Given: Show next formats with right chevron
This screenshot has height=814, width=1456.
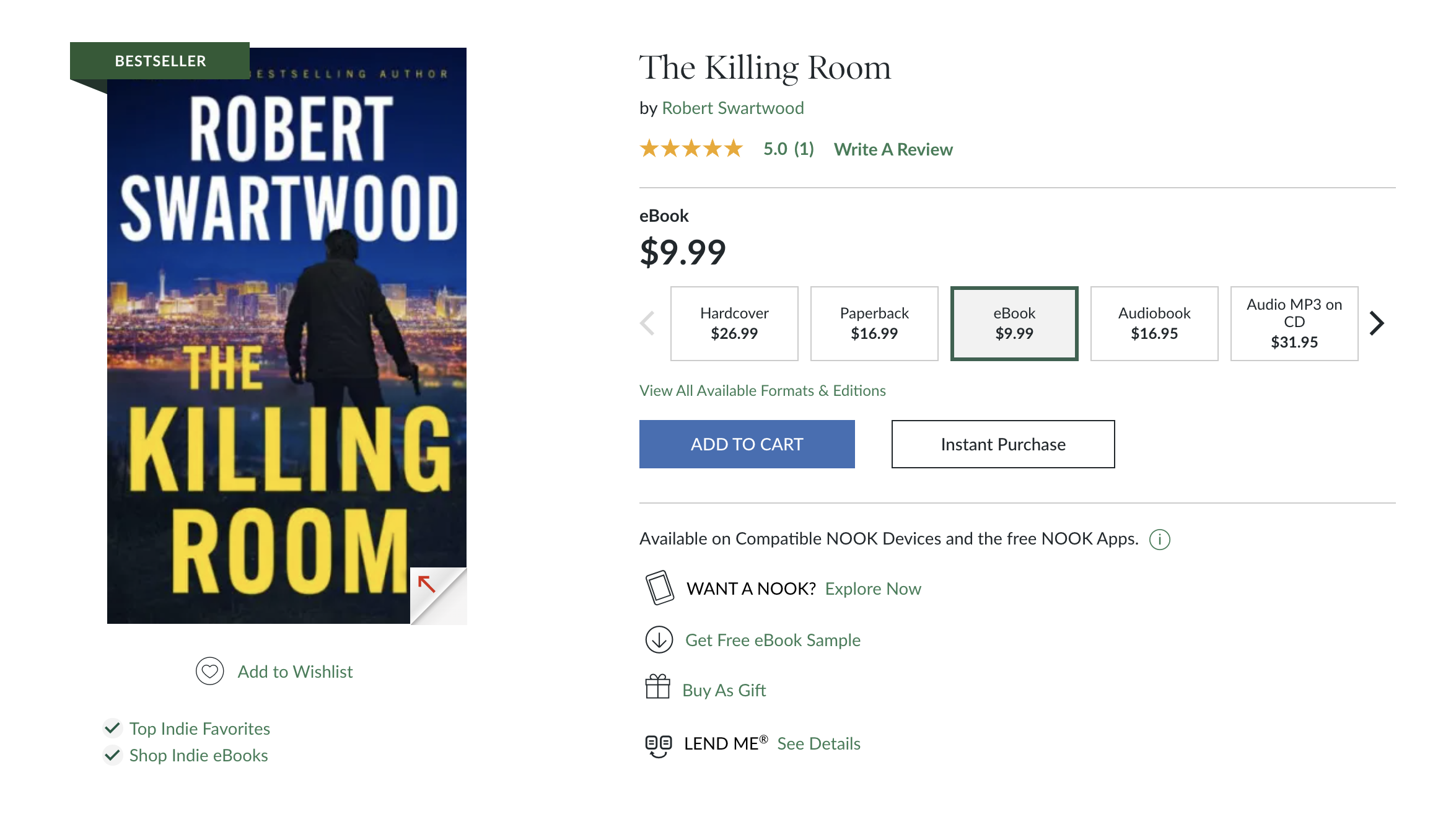Looking at the screenshot, I should (x=1377, y=323).
